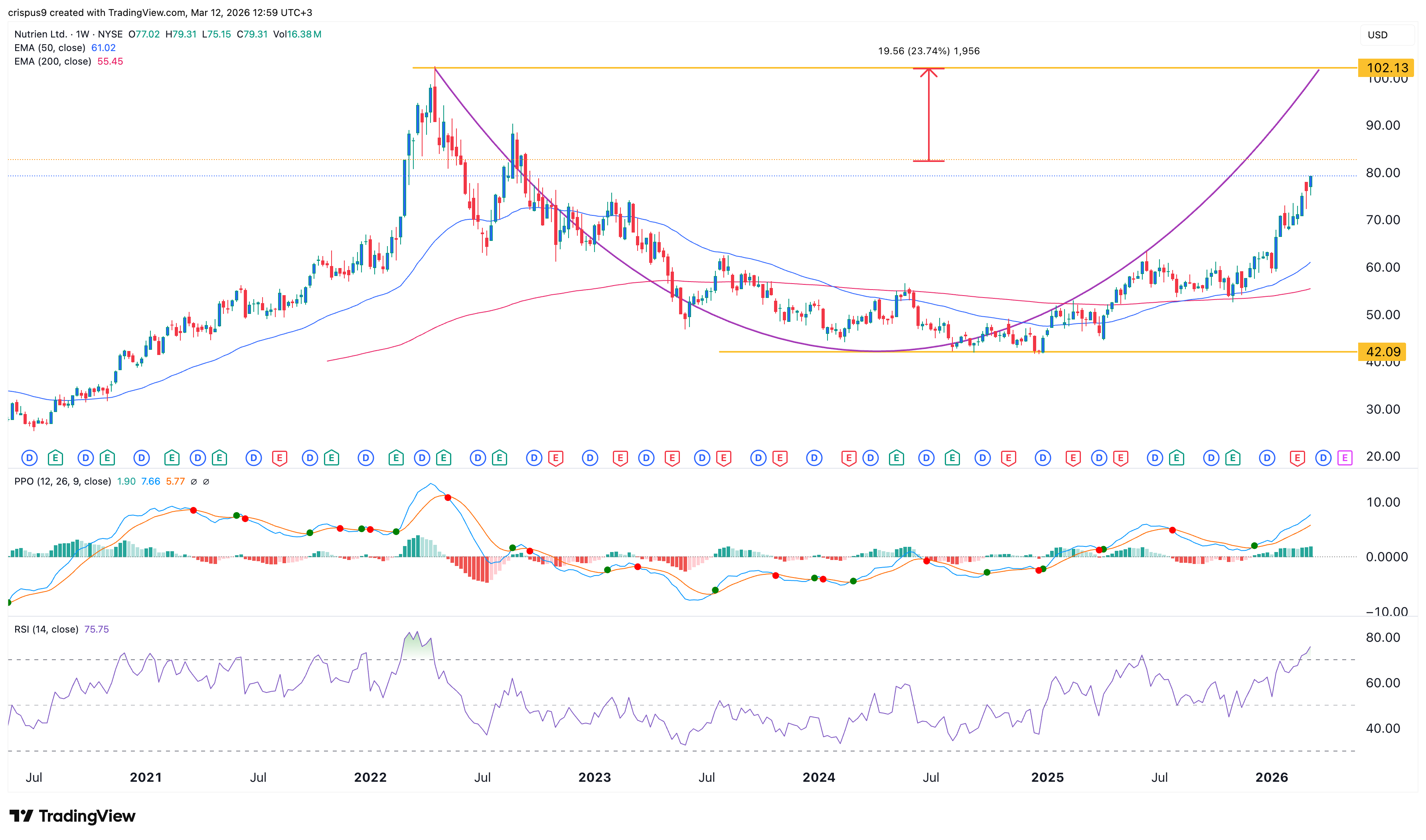Click the 42.09 yellow price label
1426x840 pixels.
[x=1382, y=352]
